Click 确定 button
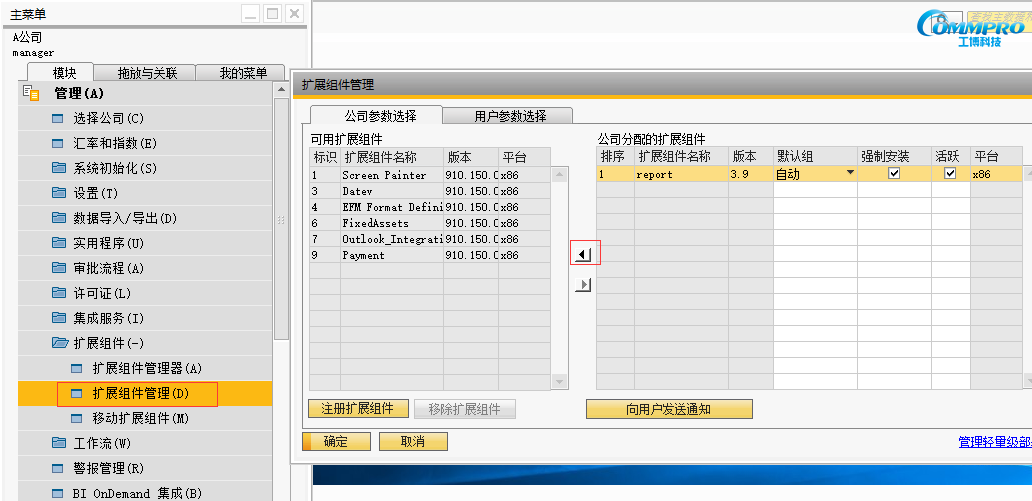The image size is (1032, 501). (x=336, y=441)
